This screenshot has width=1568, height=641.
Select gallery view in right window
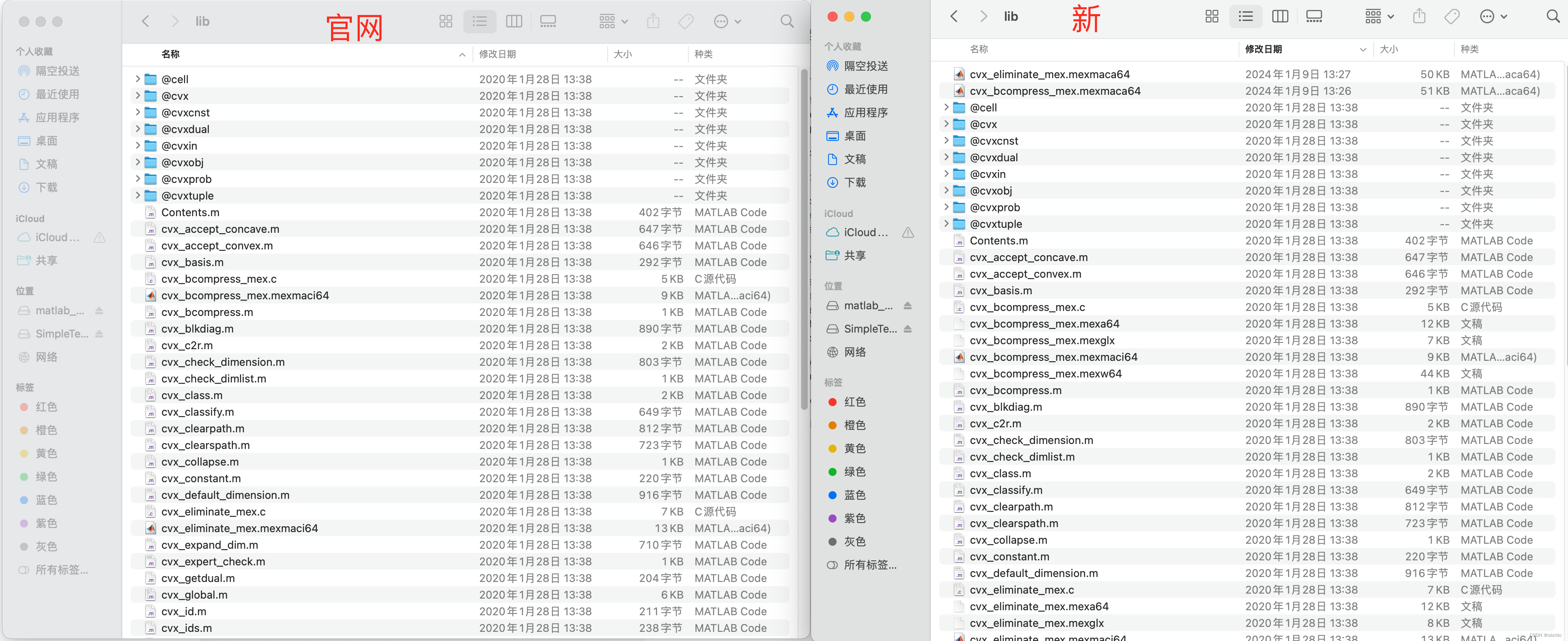pyautogui.click(x=1313, y=17)
